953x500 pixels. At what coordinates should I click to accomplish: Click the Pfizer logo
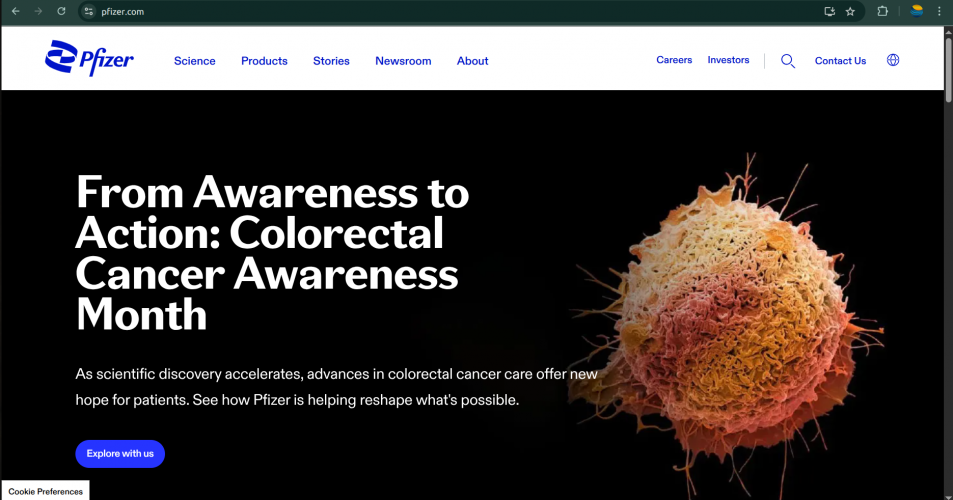(89, 58)
